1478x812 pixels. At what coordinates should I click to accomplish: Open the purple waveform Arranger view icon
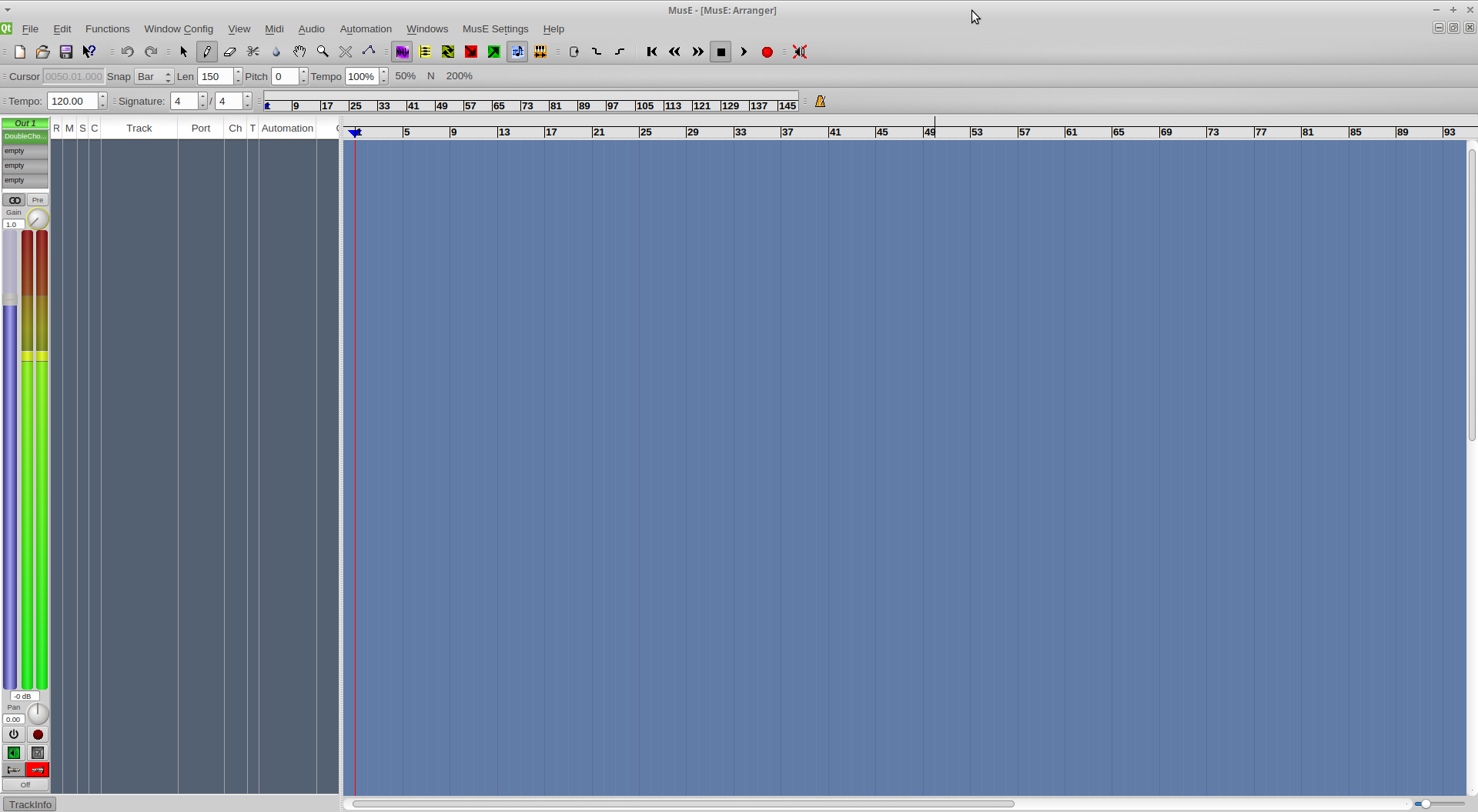(402, 52)
